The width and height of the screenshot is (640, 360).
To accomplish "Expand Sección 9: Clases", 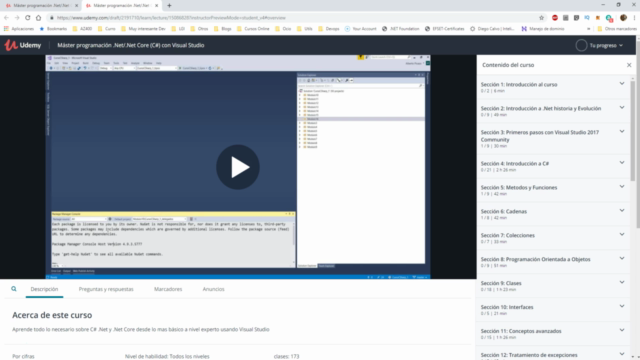I will click(x=553, y=286).
